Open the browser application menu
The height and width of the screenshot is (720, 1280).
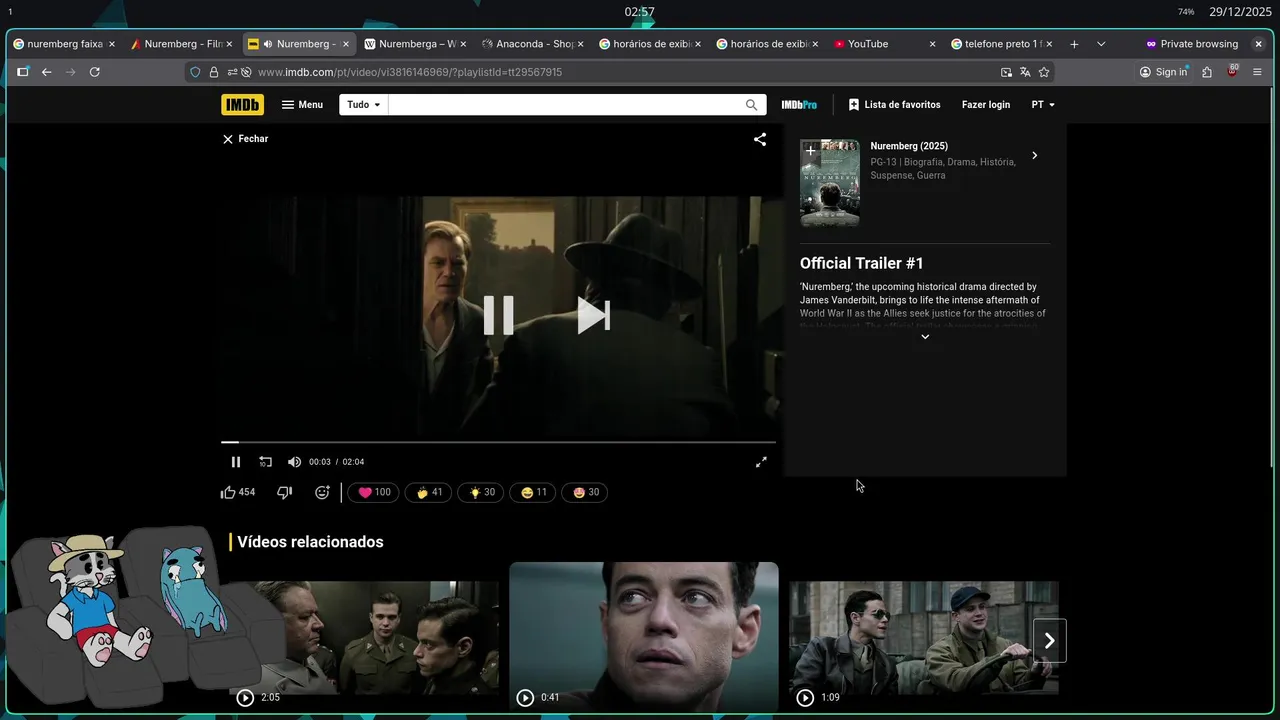point(1257,72)
